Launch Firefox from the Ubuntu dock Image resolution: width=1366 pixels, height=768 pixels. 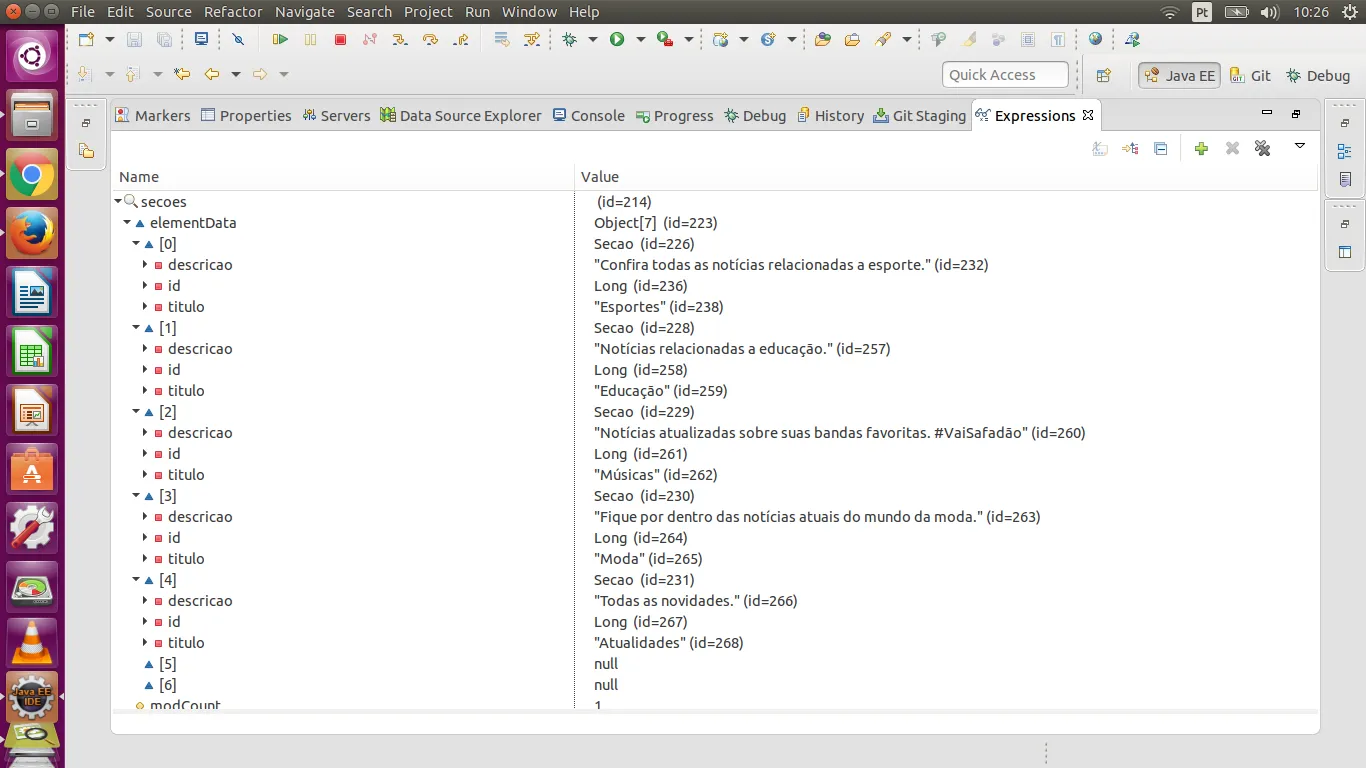click(32, 234)
